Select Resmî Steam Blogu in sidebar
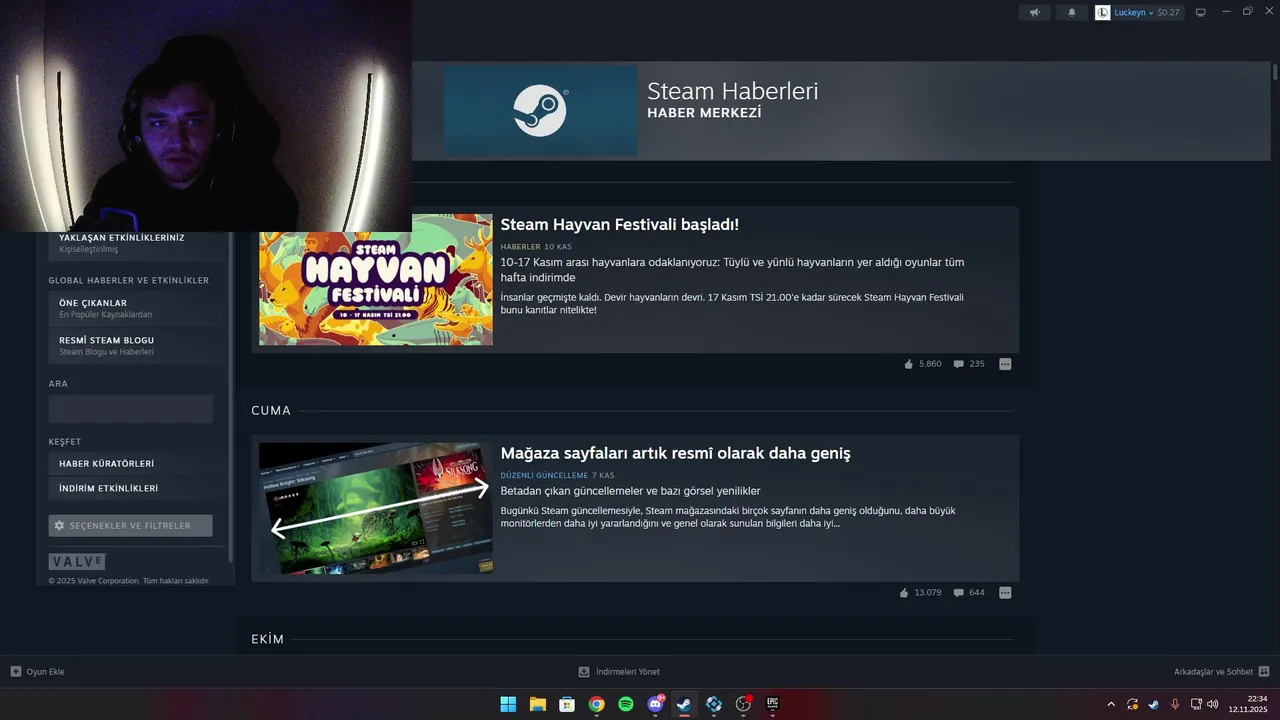This screenshot has height=720, width=1280. 136,345
